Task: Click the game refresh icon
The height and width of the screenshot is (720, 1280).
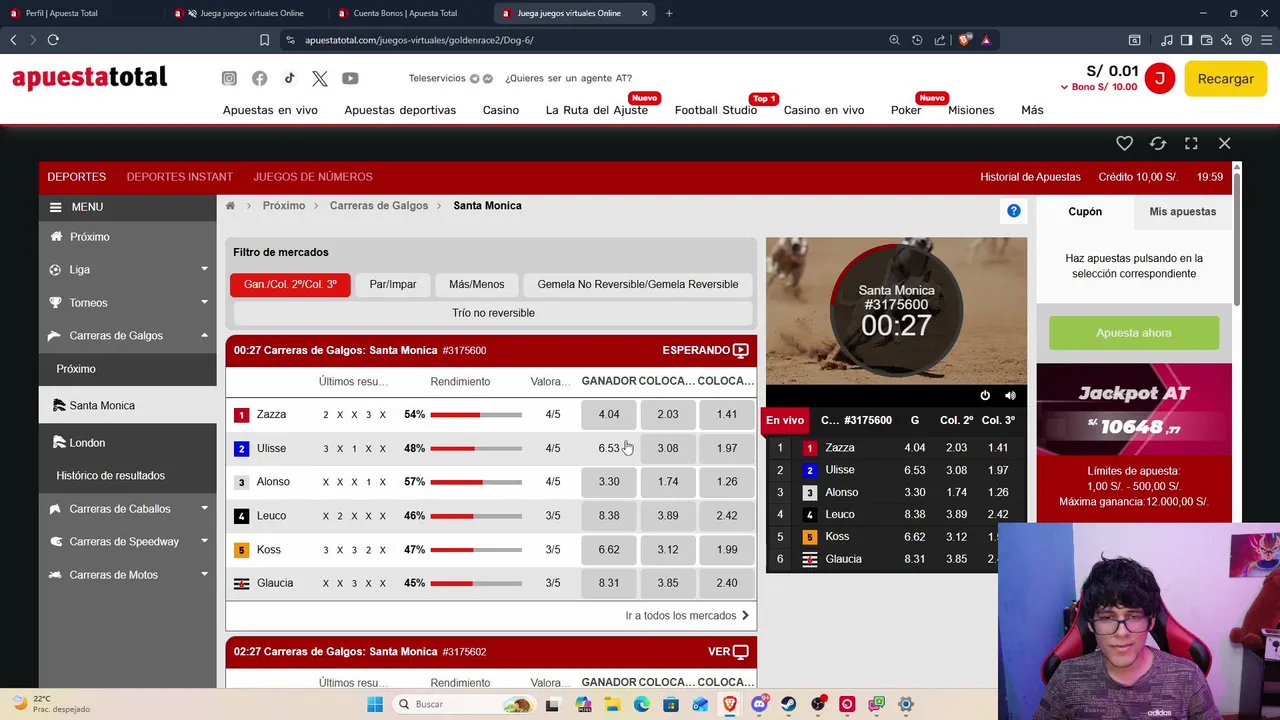Action: coord(1158,143)
